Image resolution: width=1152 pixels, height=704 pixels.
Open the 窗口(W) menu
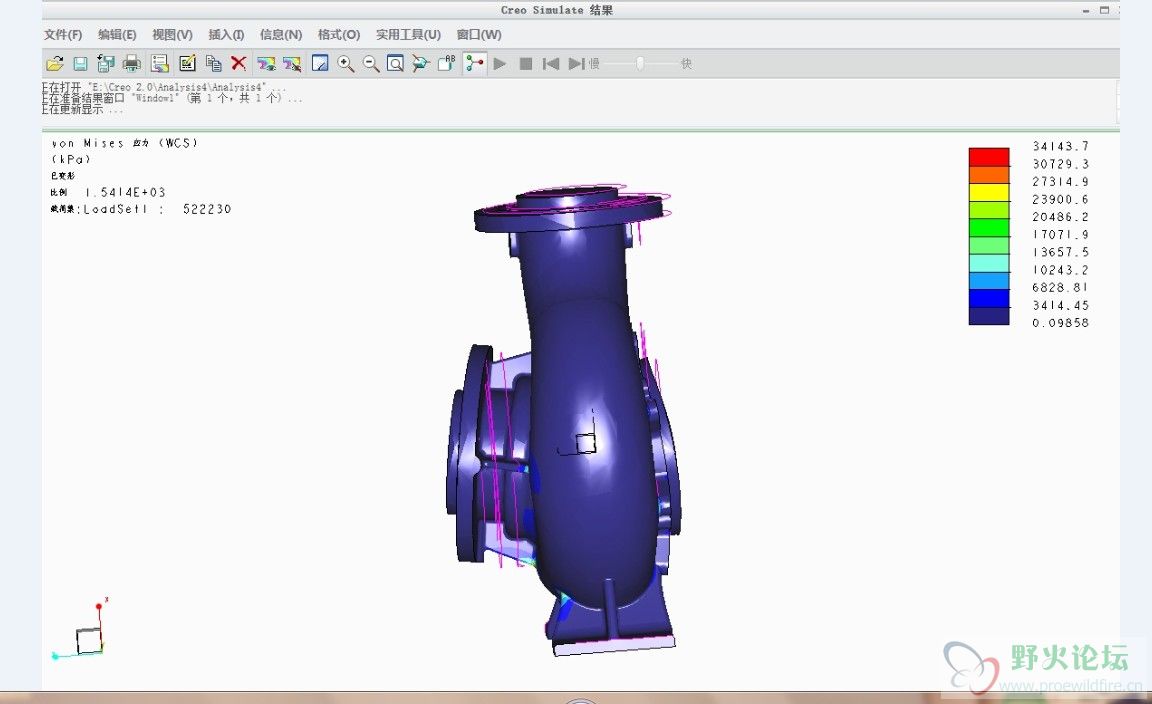[x=479, y=35]
